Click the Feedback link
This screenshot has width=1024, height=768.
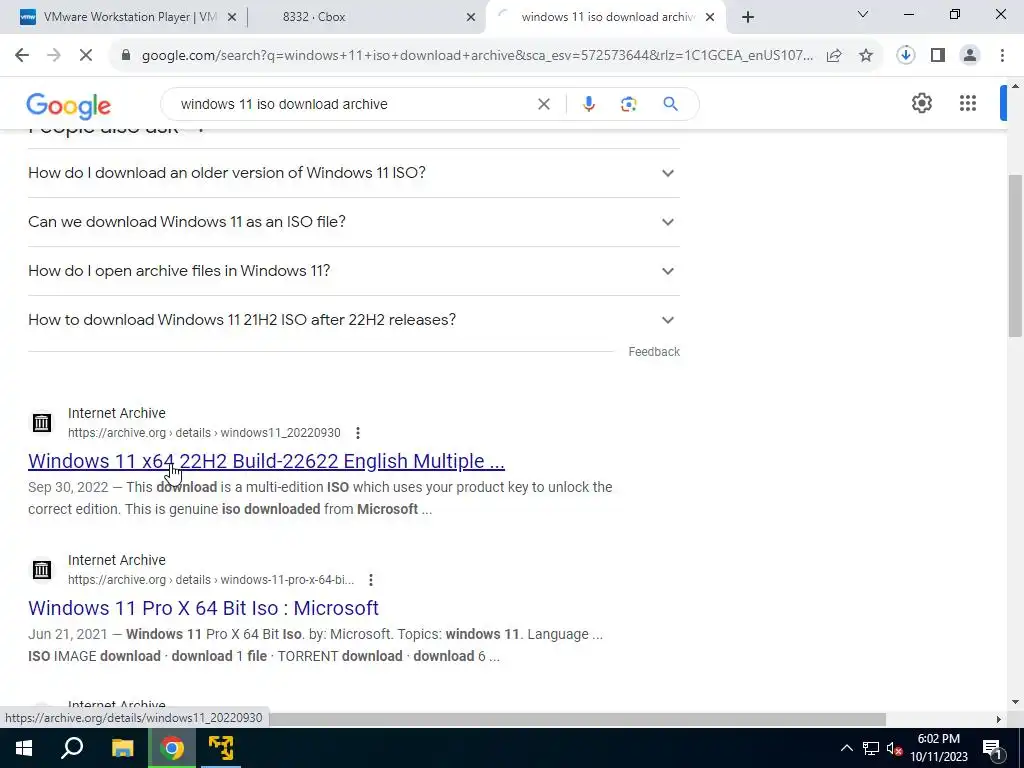[654, 352]
